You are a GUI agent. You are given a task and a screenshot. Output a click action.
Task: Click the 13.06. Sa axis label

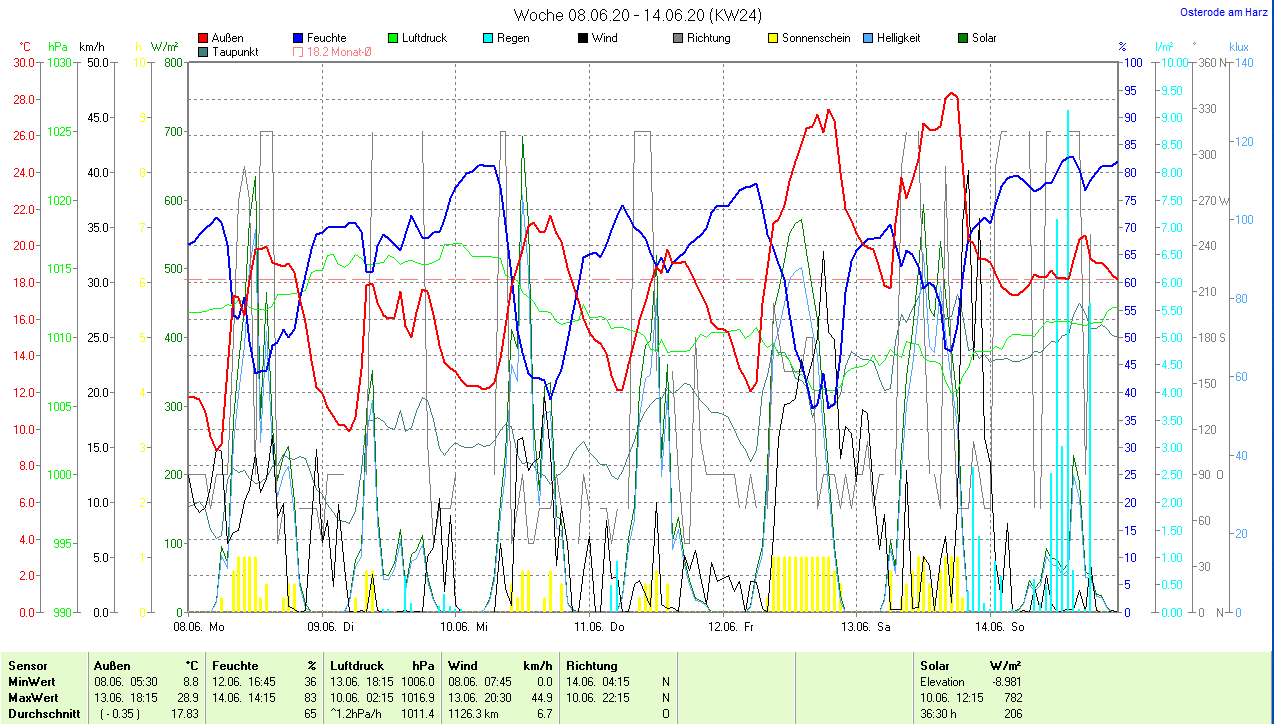864,627
